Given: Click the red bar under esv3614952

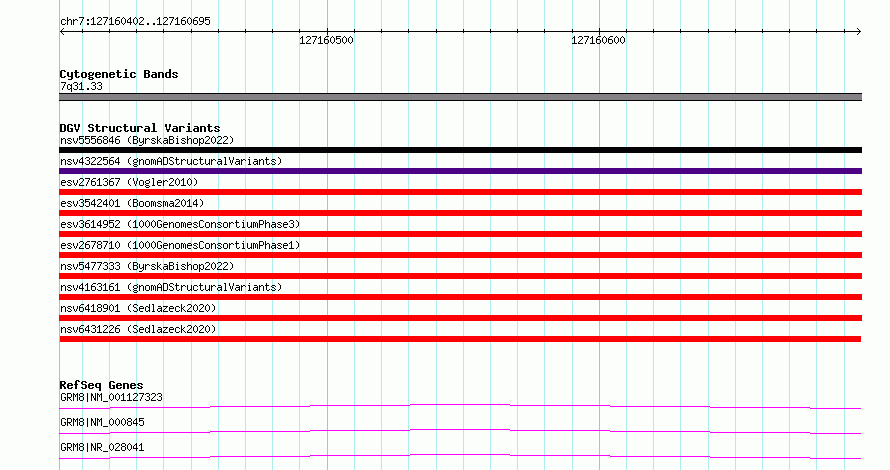Looking at the screenshot, I should coord(460,234).
